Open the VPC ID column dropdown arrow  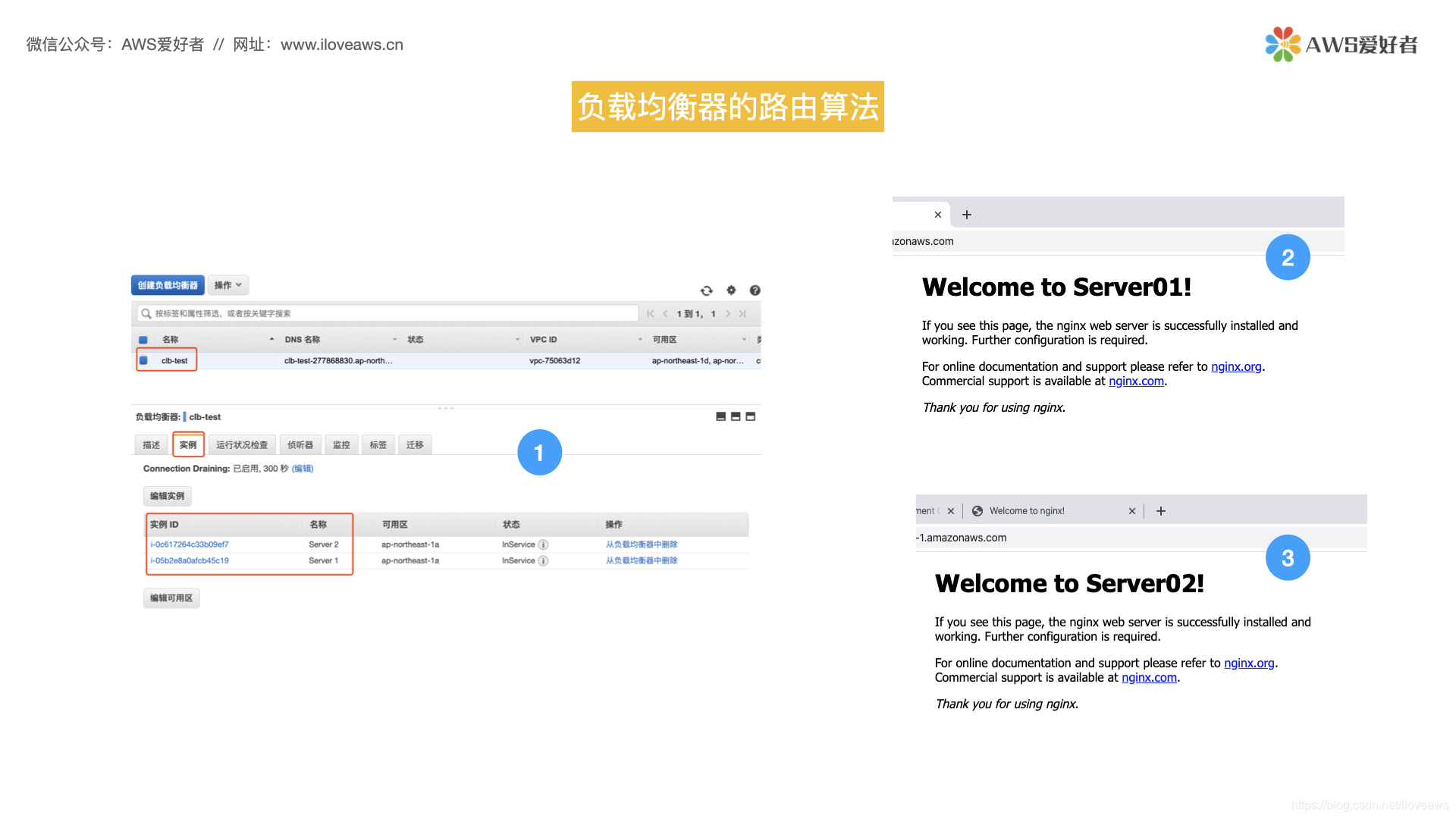640,340
